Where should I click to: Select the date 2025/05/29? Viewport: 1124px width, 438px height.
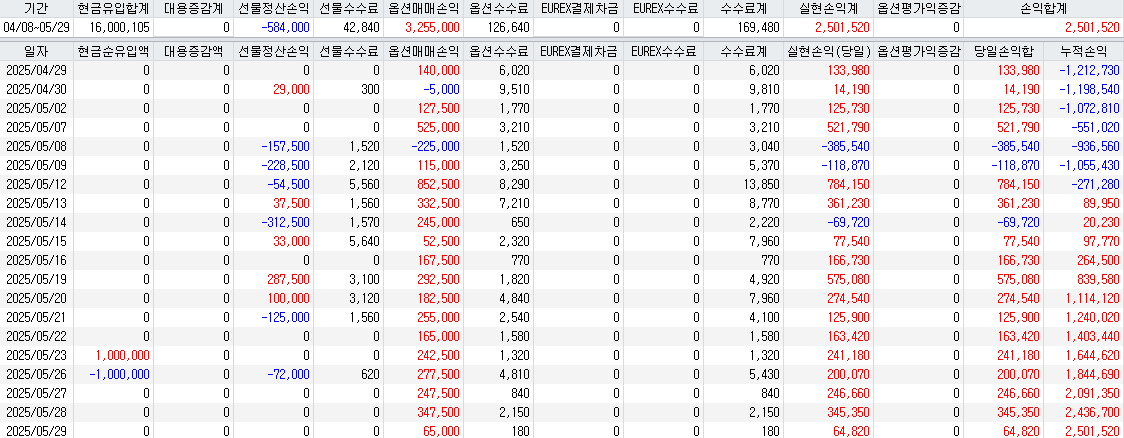[36, 431]
